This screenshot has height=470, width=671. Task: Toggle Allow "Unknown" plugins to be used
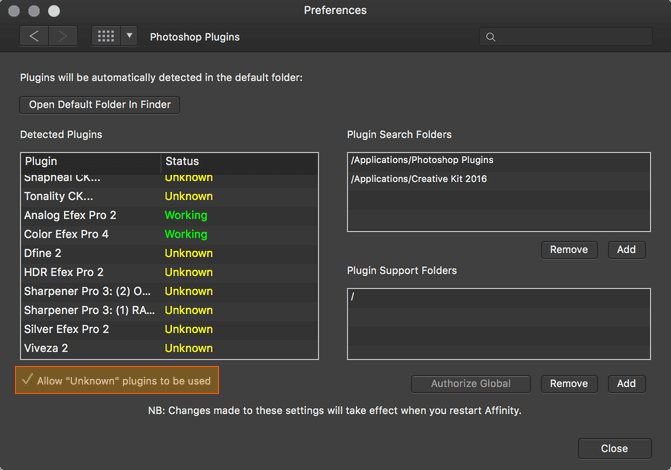pyautogui.click(x=117, y=381)
